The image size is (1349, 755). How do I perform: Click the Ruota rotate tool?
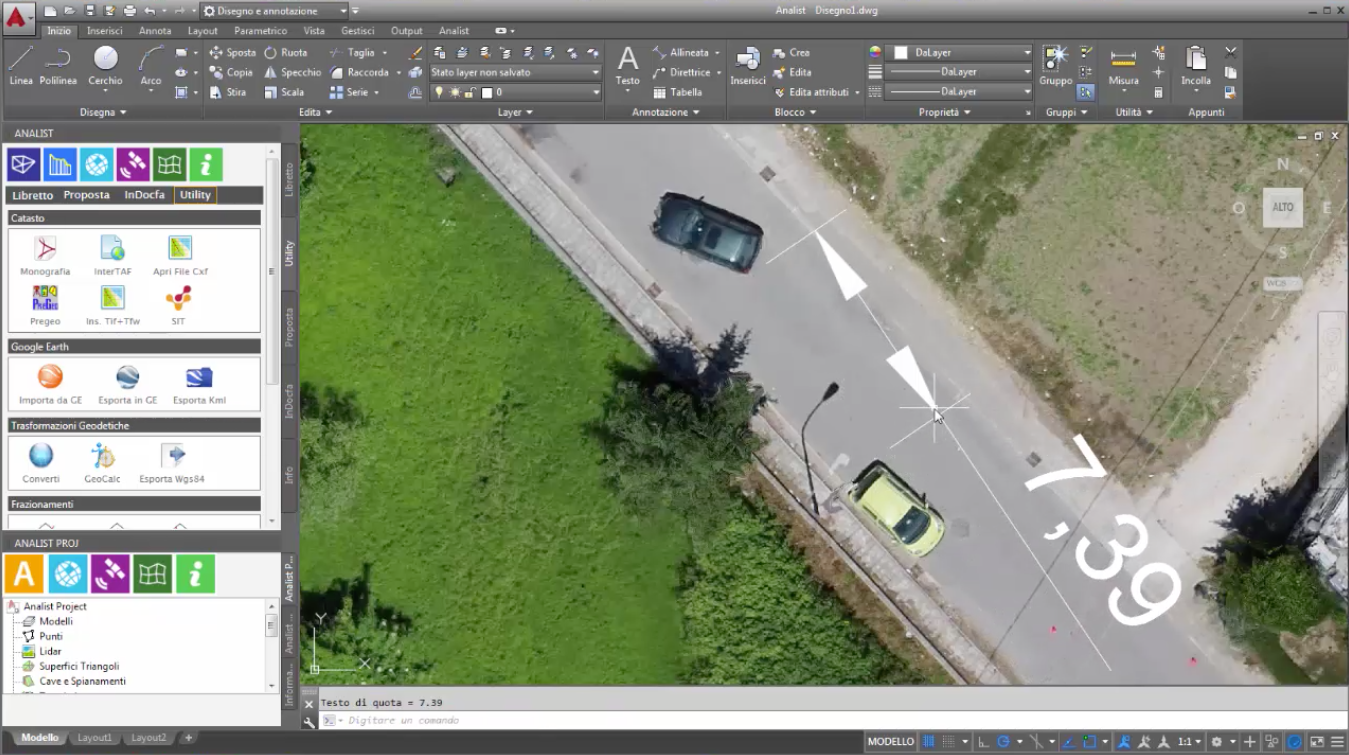click(285, 52)
